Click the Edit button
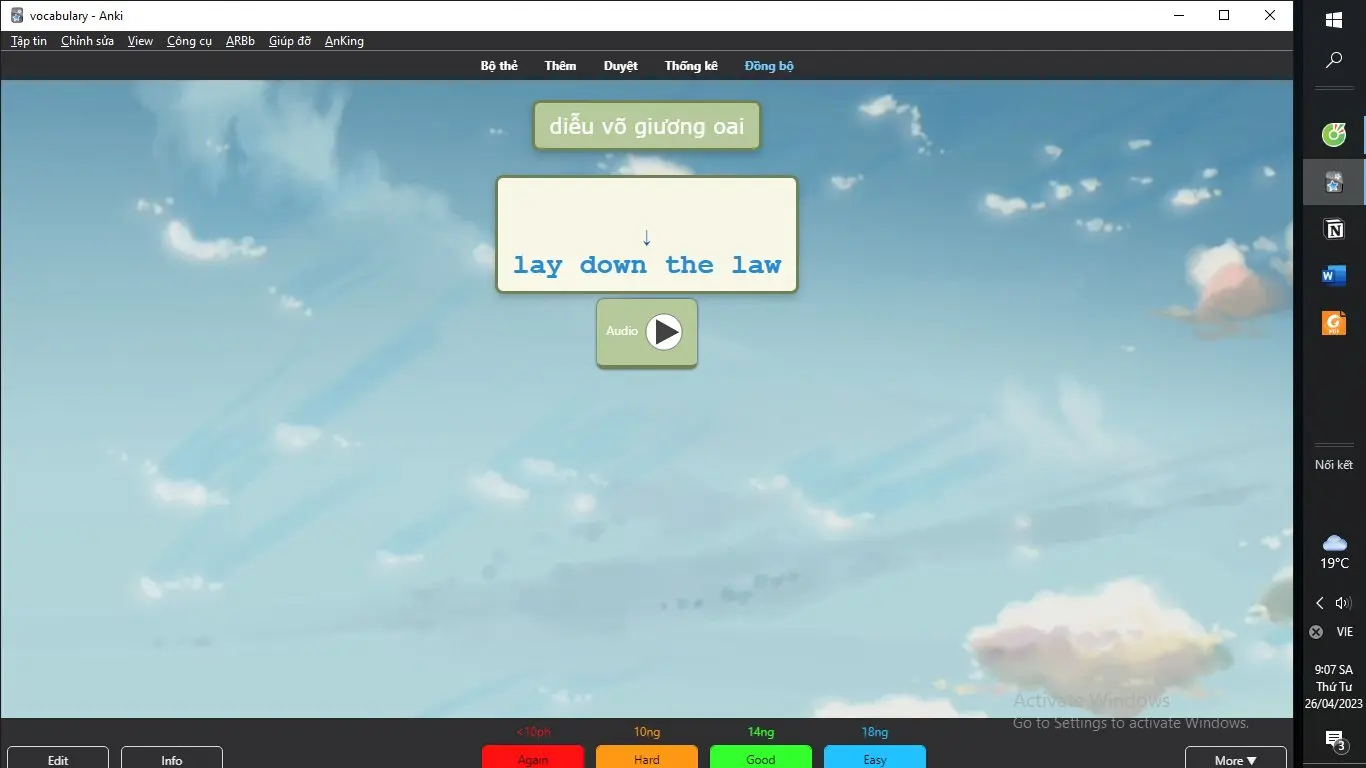 point(58,759)
